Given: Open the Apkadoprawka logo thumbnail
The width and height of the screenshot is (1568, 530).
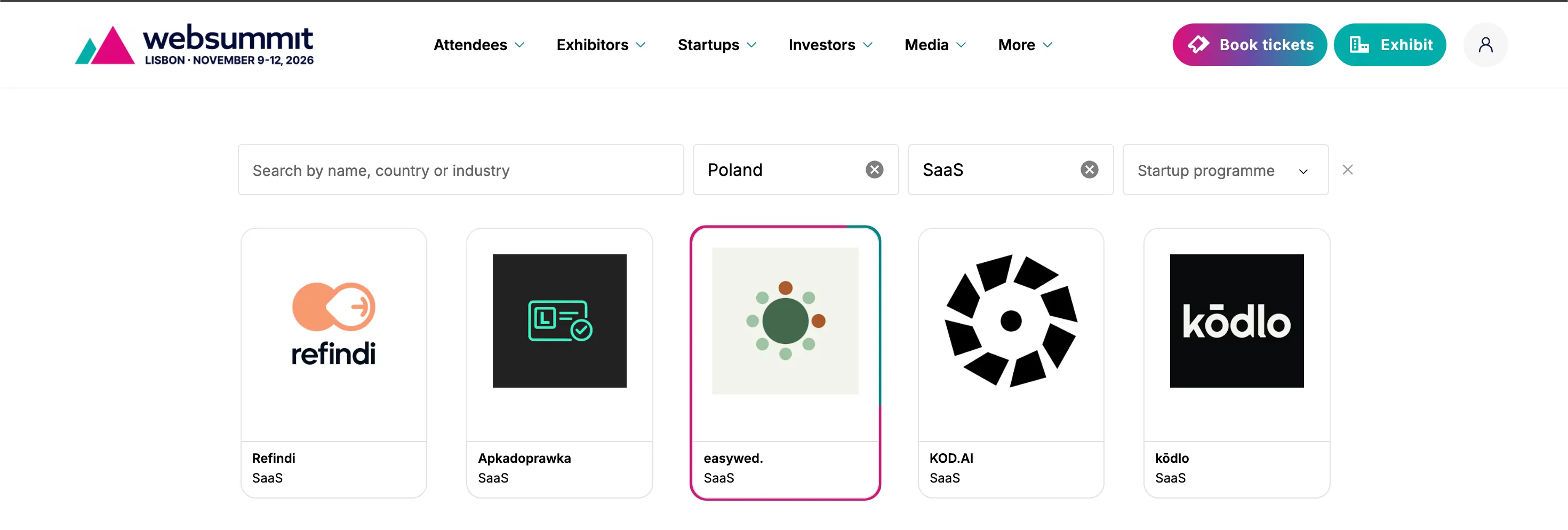Looking at the screenshot, I should (x=559, y=320).
